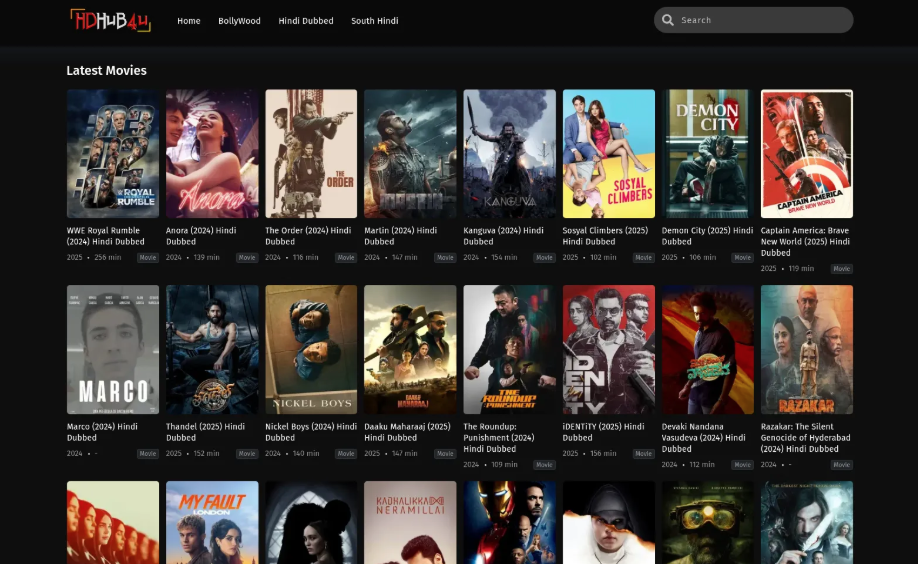The height and width of the screenshot is (564, 918).
Task: Open the Martin movie poster
Action: coord(410,153)
